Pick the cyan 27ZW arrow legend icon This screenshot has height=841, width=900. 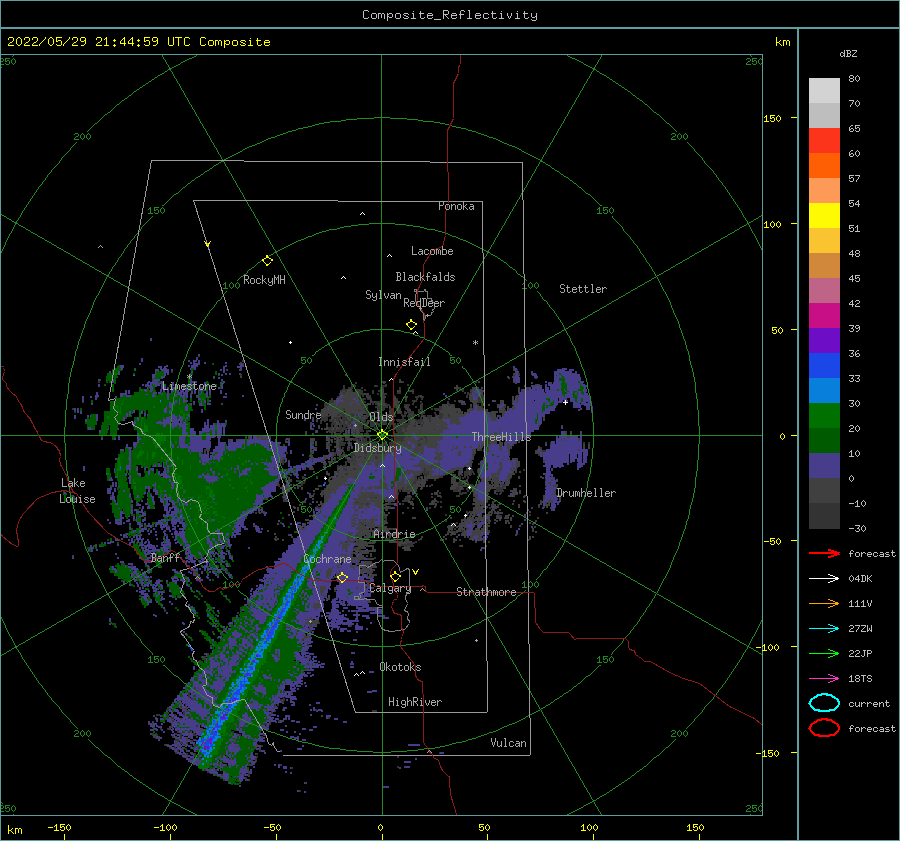click(824, 629)
